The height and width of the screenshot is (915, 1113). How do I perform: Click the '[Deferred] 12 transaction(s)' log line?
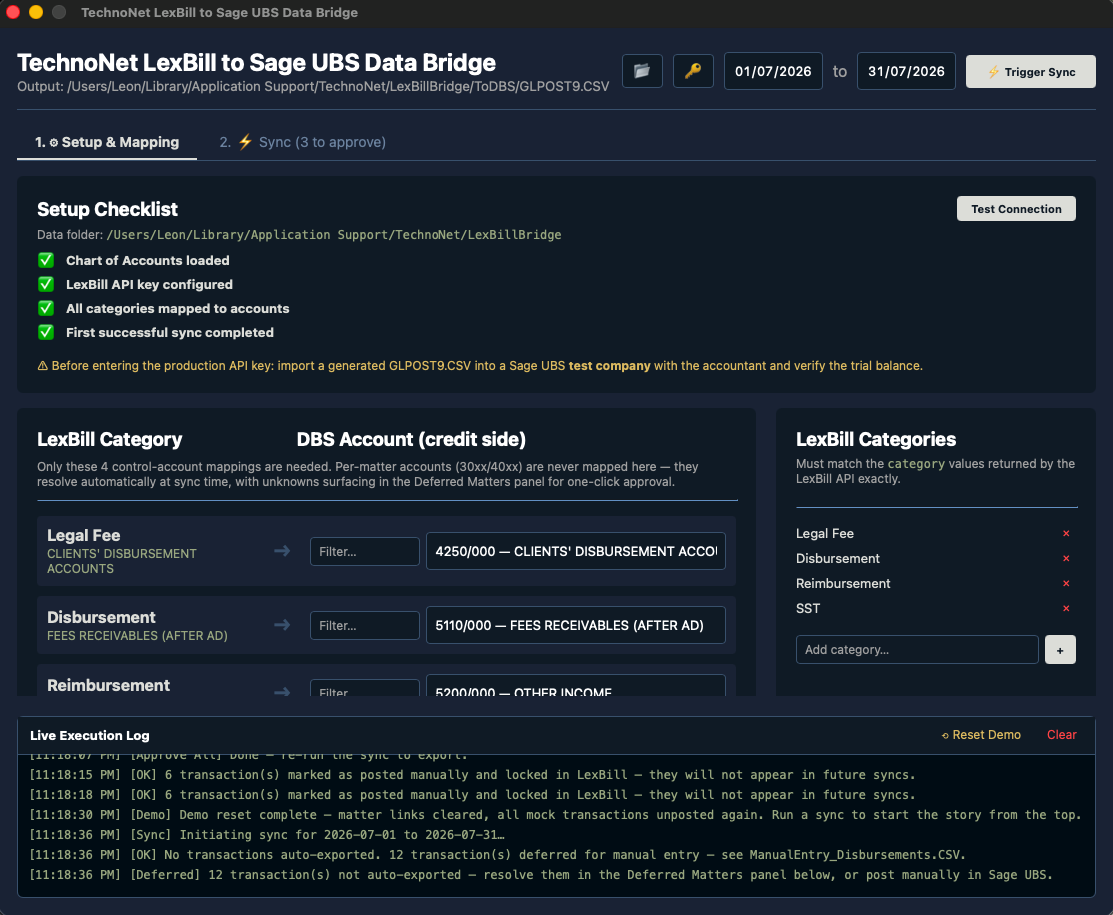541,875
